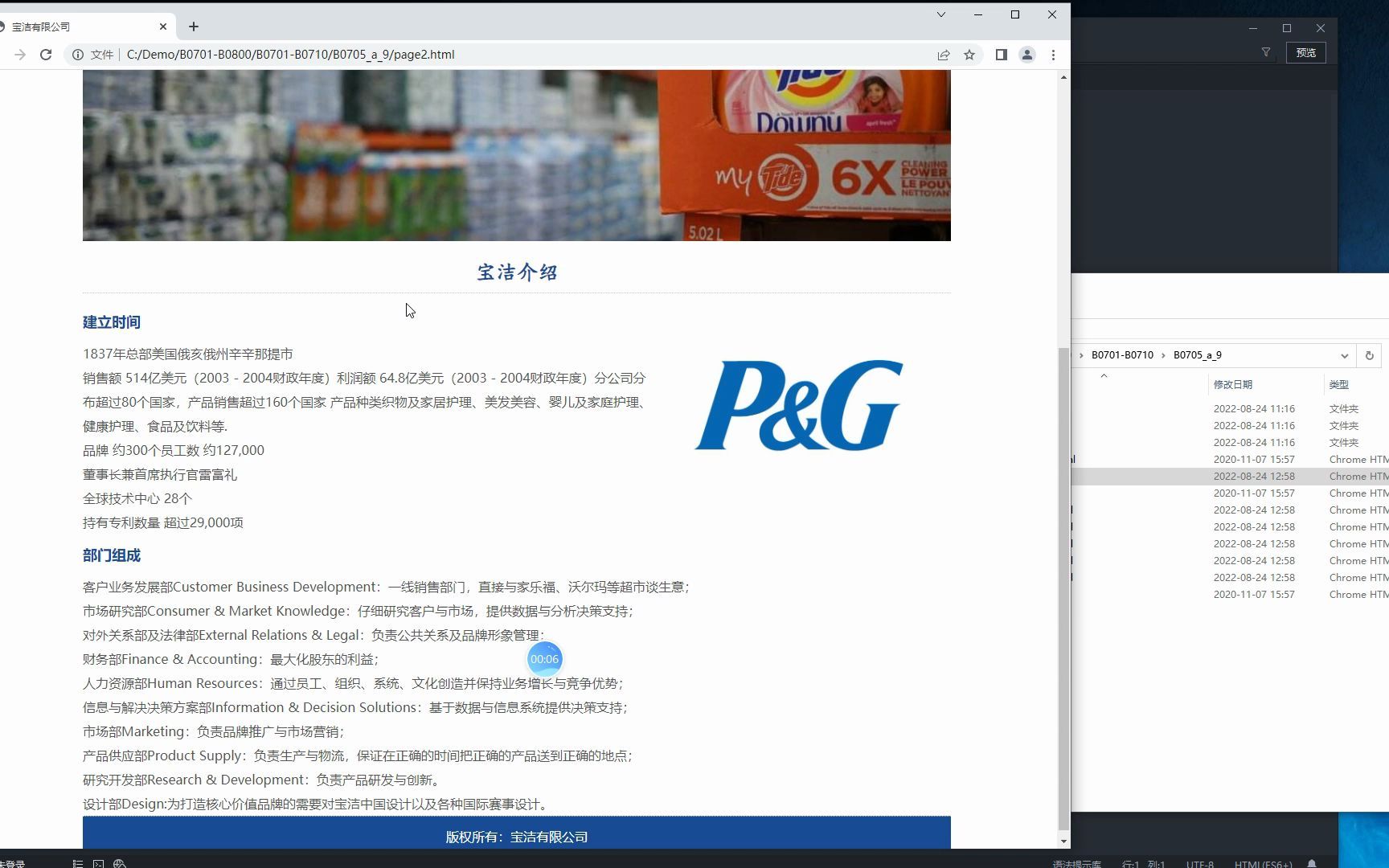Image resolution: width=1389 pixels, height=868 pixels.
Task: Click the 财务部Finance & Accounting line
Action: coord(231,660)
